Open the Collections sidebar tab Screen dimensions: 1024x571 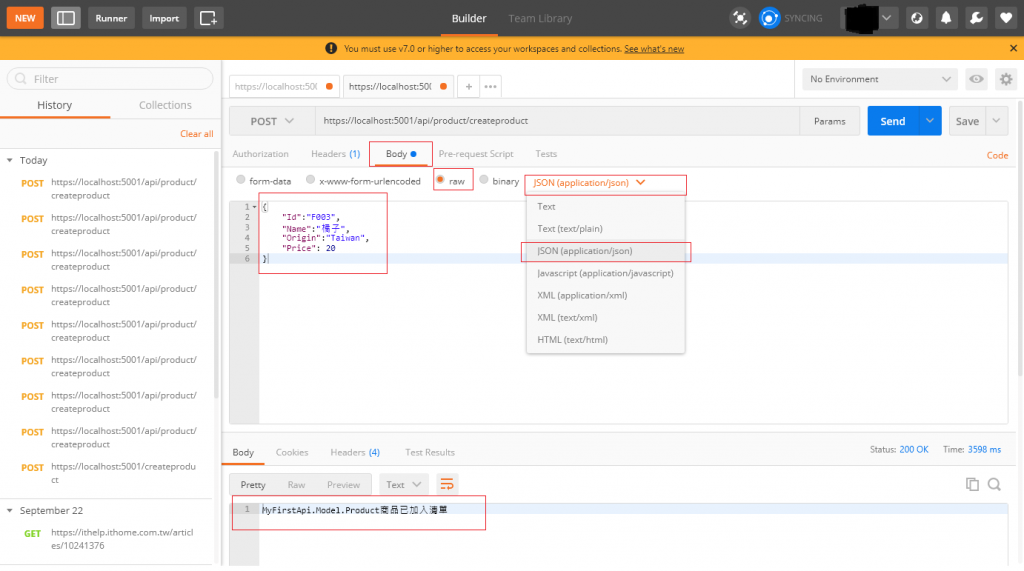pyautogui.click(x=165, y=105)
